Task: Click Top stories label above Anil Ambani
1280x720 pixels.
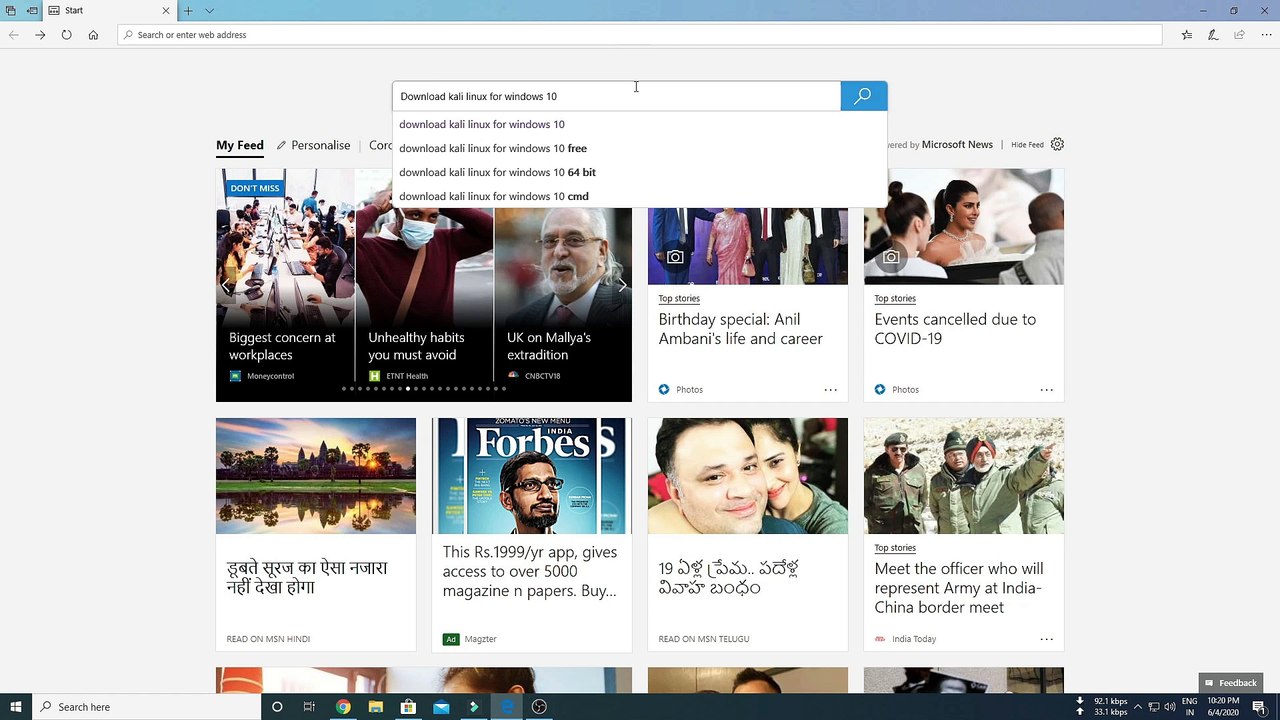Action: (x=679, y=298)
